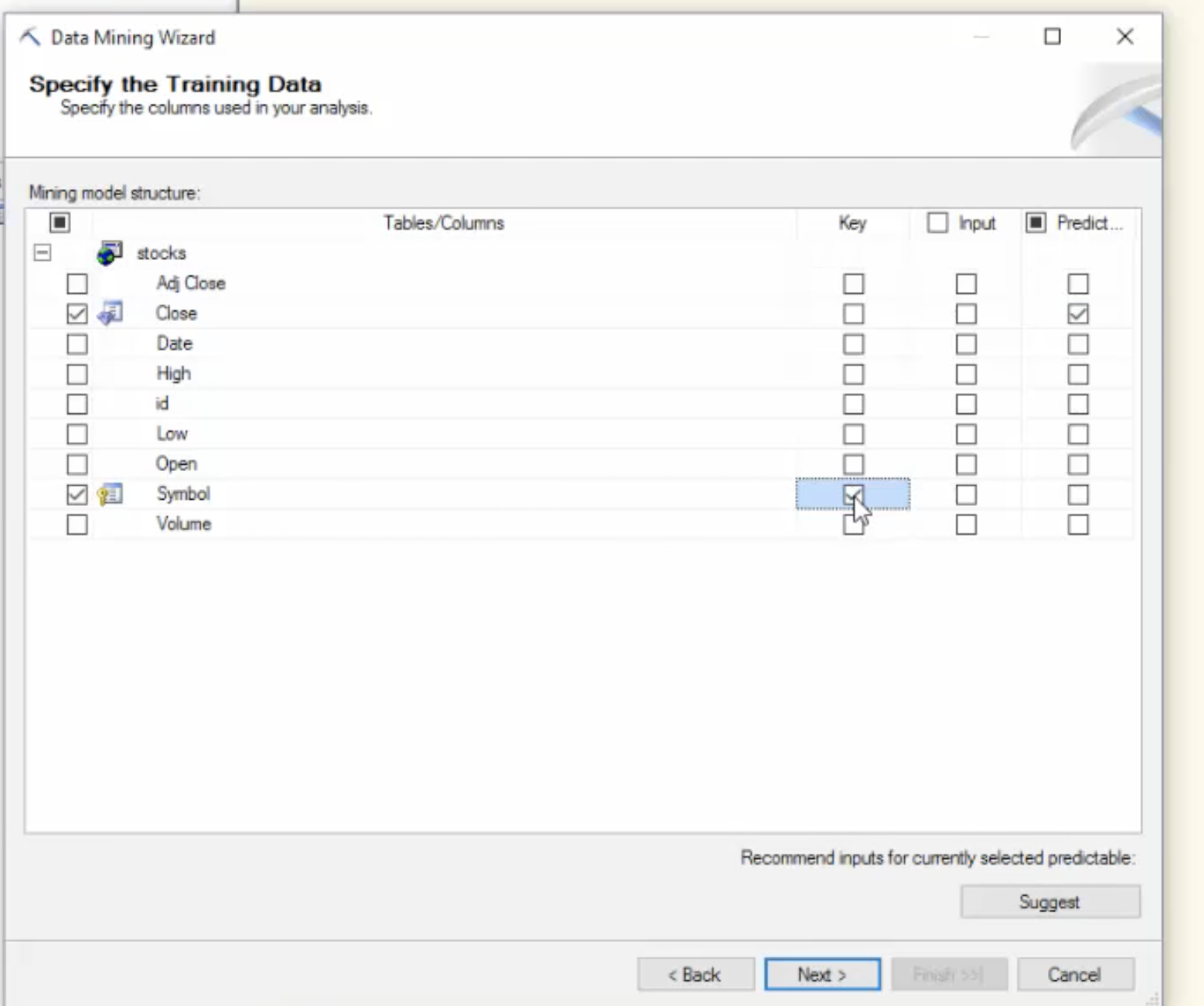Mark Close as Key column
1204x1006 pixels.
pos(853,314)
